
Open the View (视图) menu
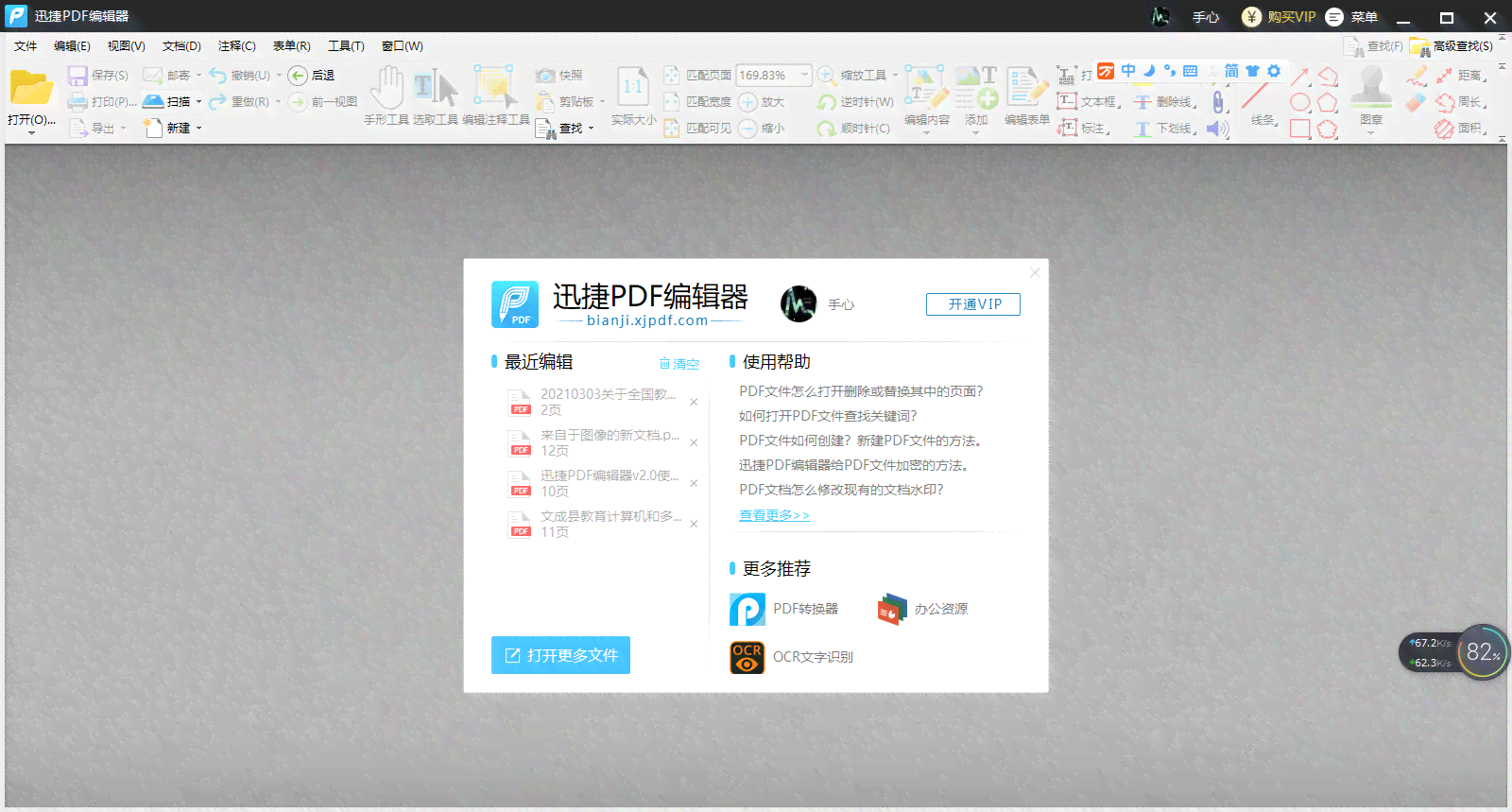[x=126, y=45]
